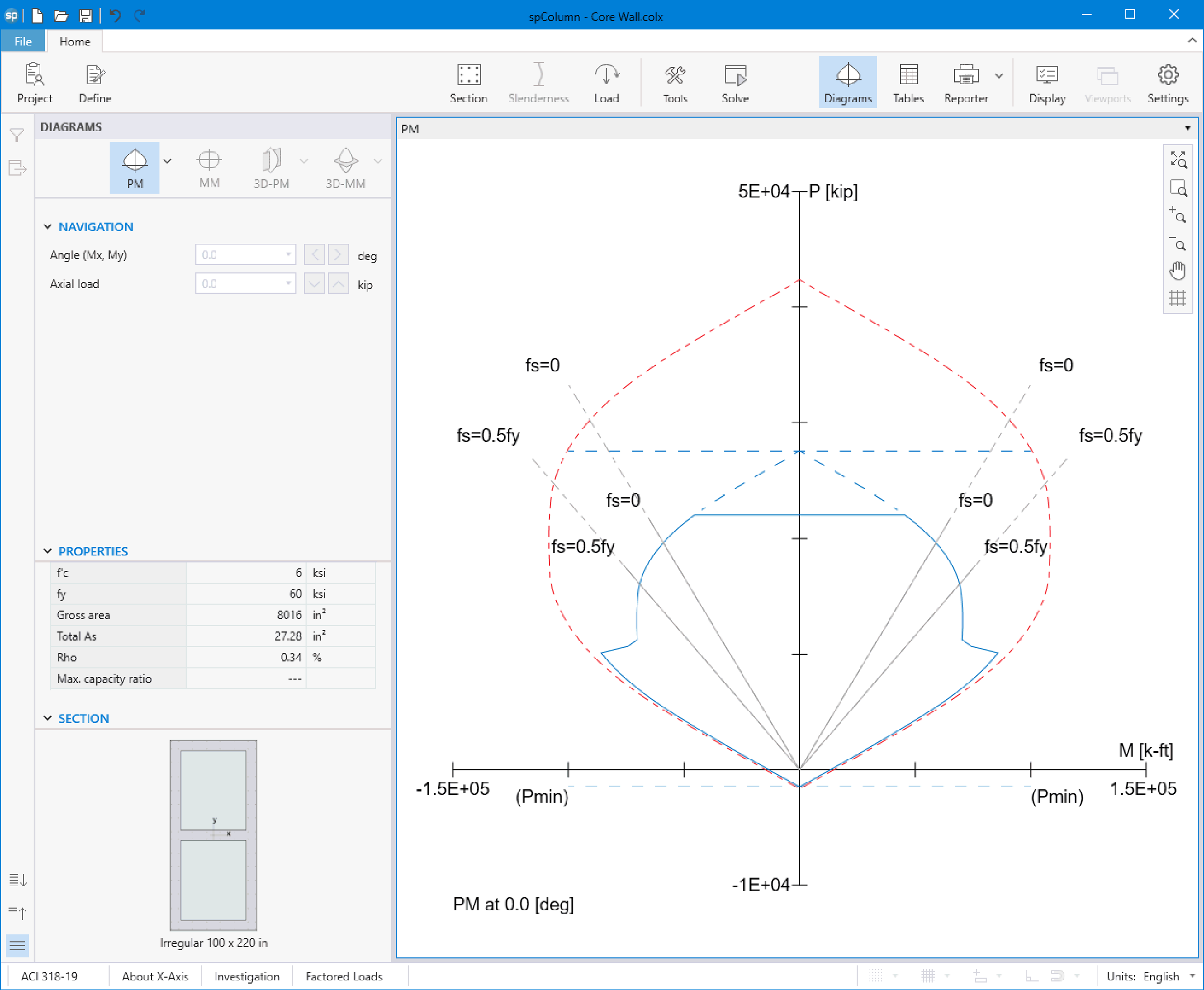This screenshot has height=990, width=1204.
Task: Click the About X-Axis status bar item
Action: (155, 976)
